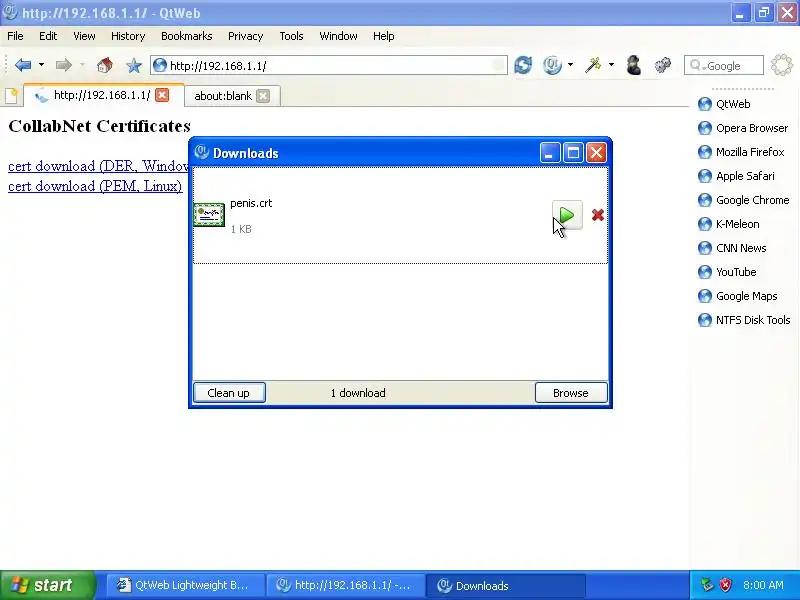Image resolution: width=800 pixels, height=600 pixels.
Task: Open the View menu
Action: coord(84,36)
